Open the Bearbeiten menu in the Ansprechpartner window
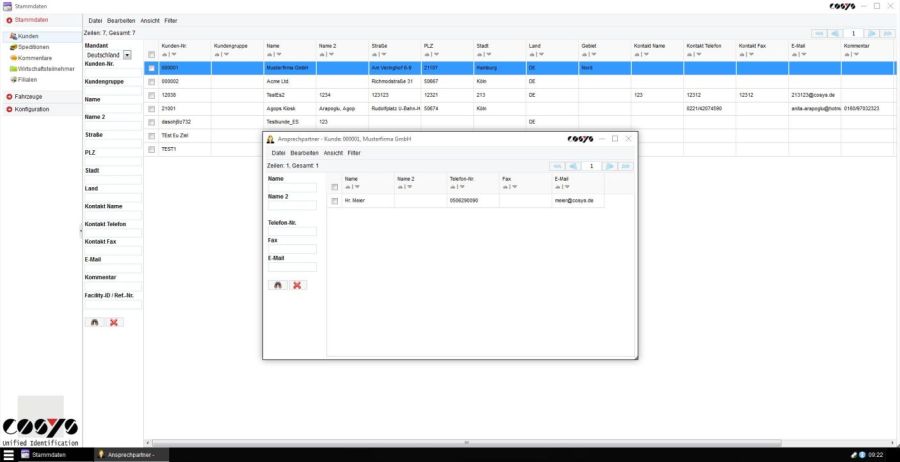The image size is (900, 462). pyautogui.click(x=304, y=153)
